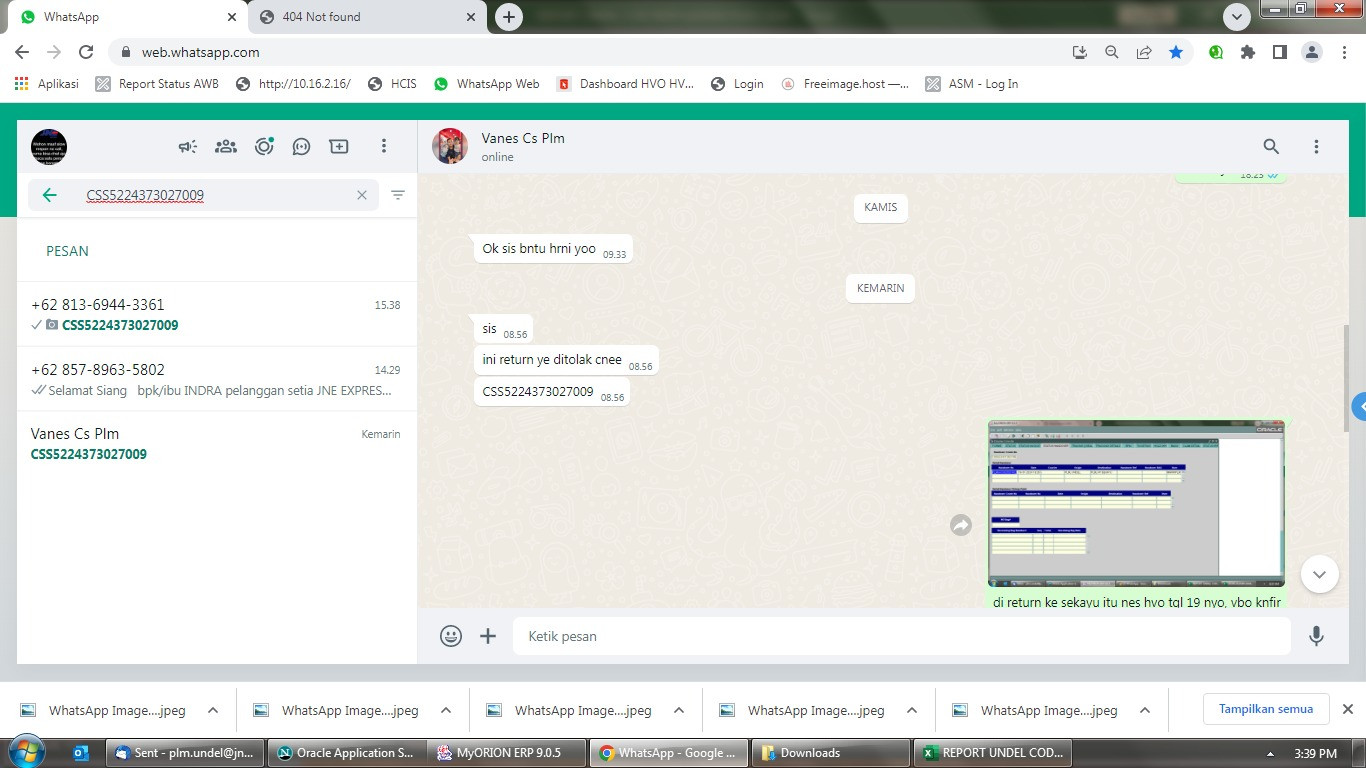The image size is (1366, 768).
Task: Clear the CSS5224373027009 search text
Action: pos(362,195)
